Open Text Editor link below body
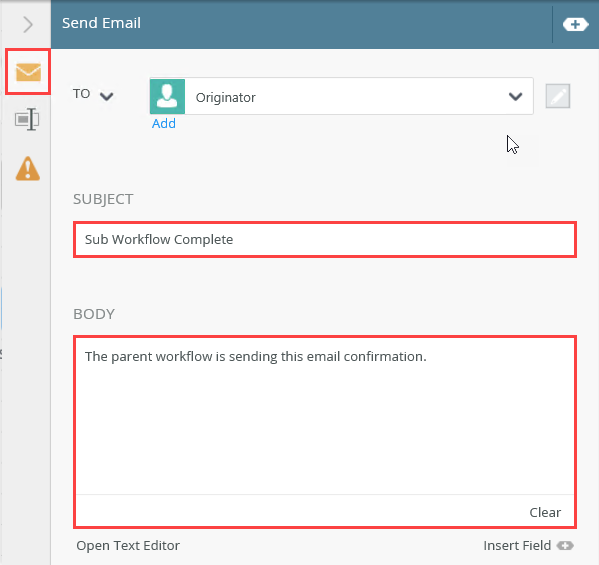This screenshot has width=599, height=565. (x=128, y=546)
